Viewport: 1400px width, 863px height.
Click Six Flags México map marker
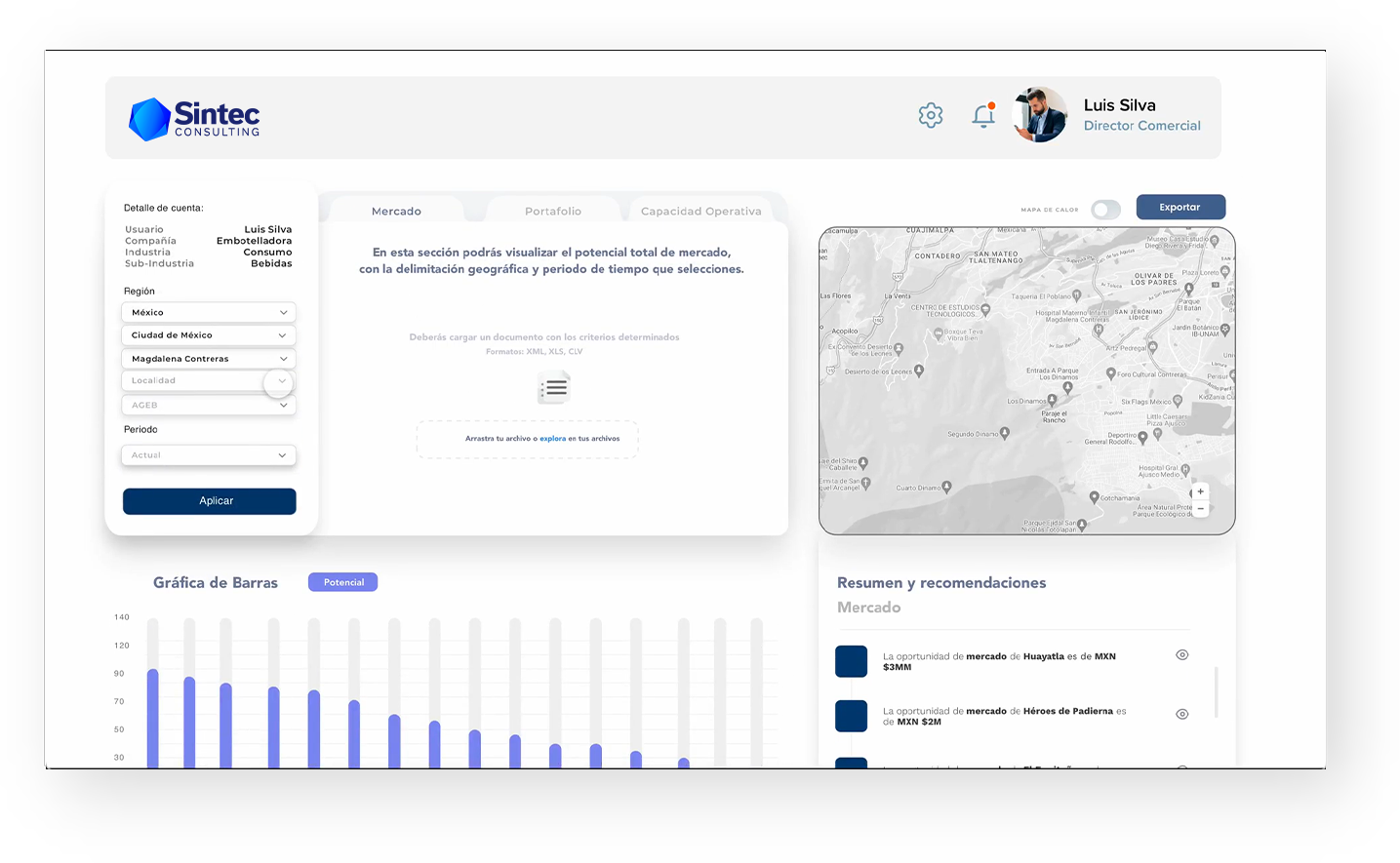click(x=1178, y=400)
